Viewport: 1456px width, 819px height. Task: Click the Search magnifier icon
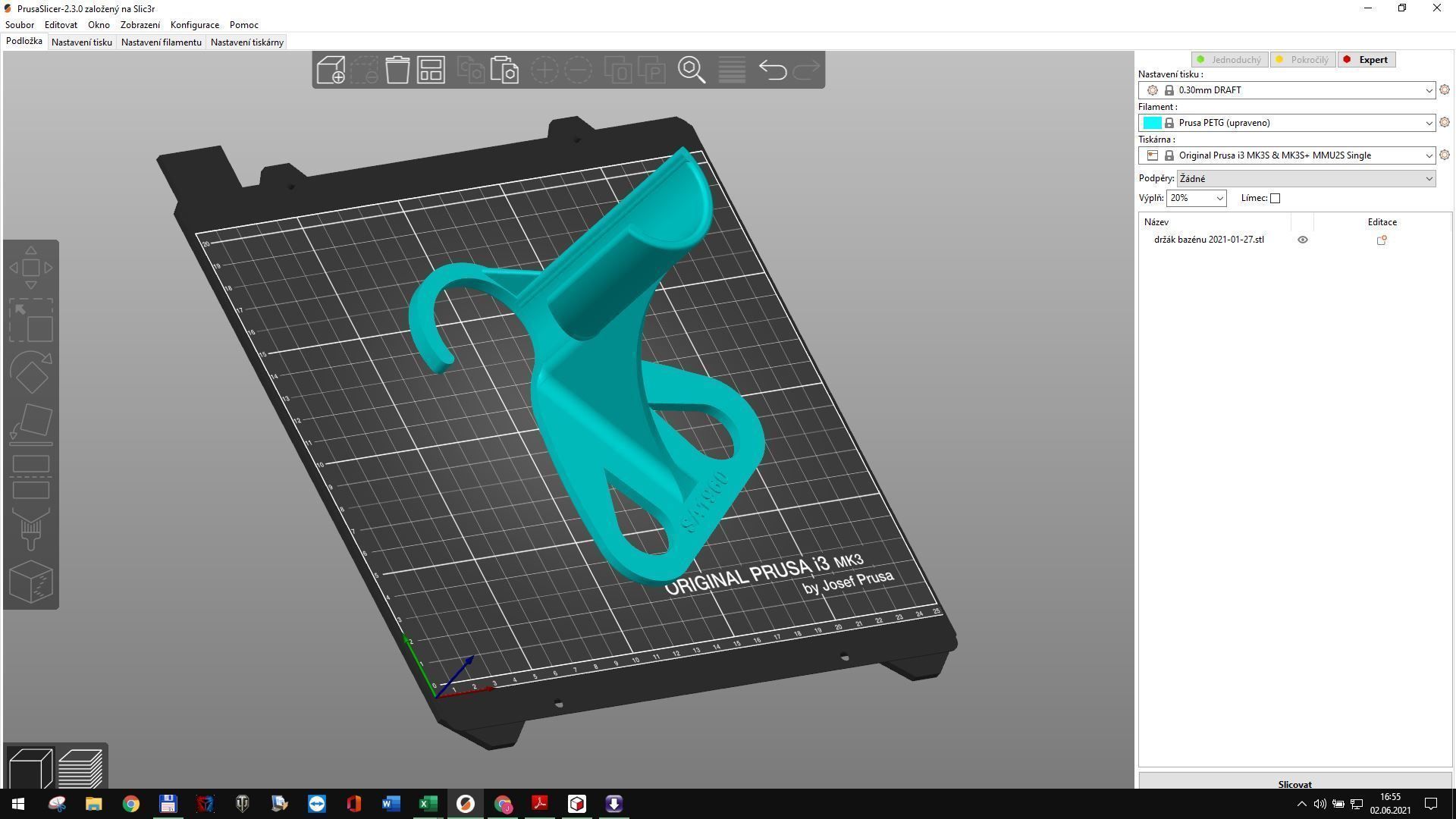tap(692, 70)
